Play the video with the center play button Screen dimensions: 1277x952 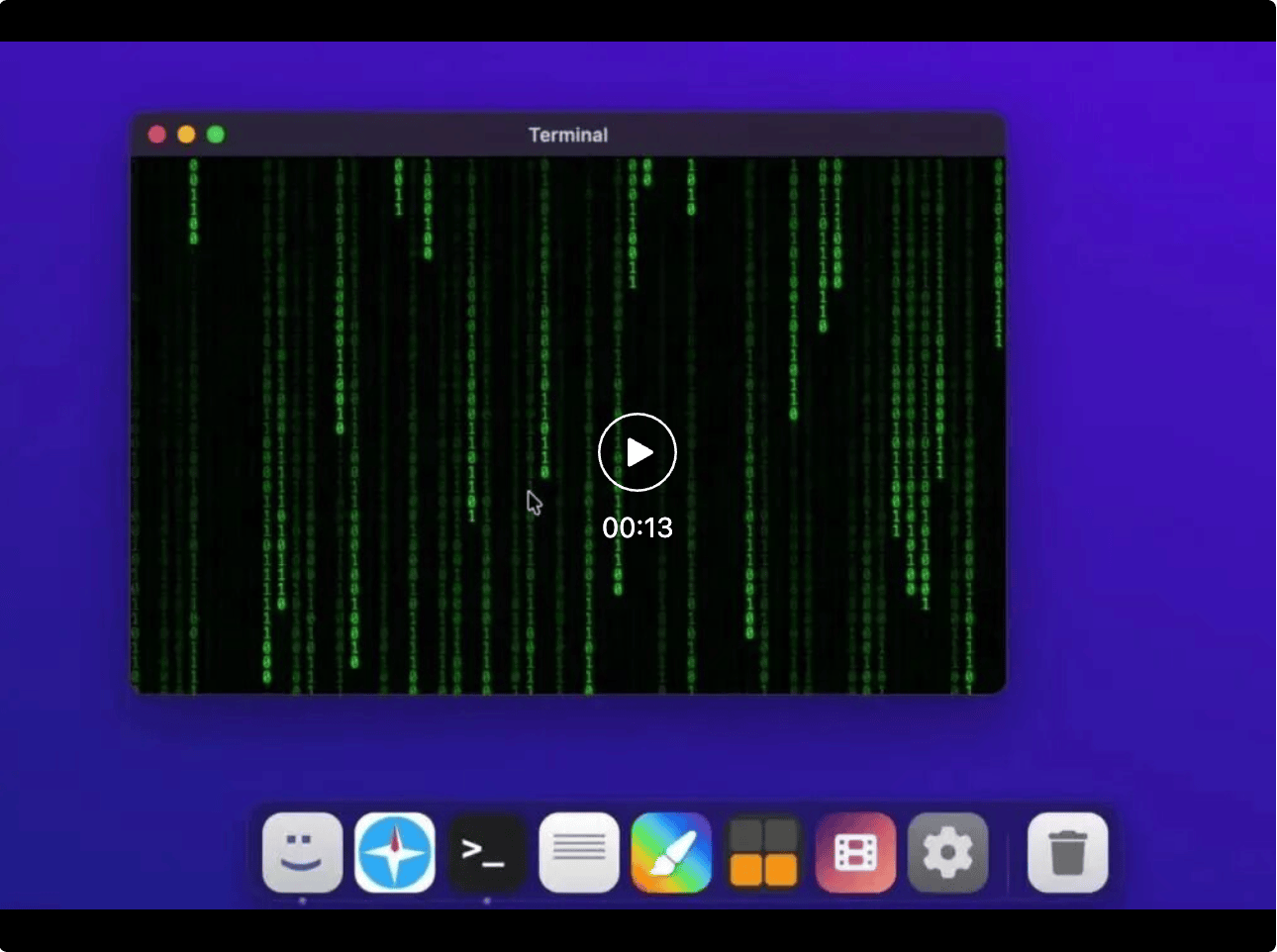pyautogui.click(x=638, y=452)
